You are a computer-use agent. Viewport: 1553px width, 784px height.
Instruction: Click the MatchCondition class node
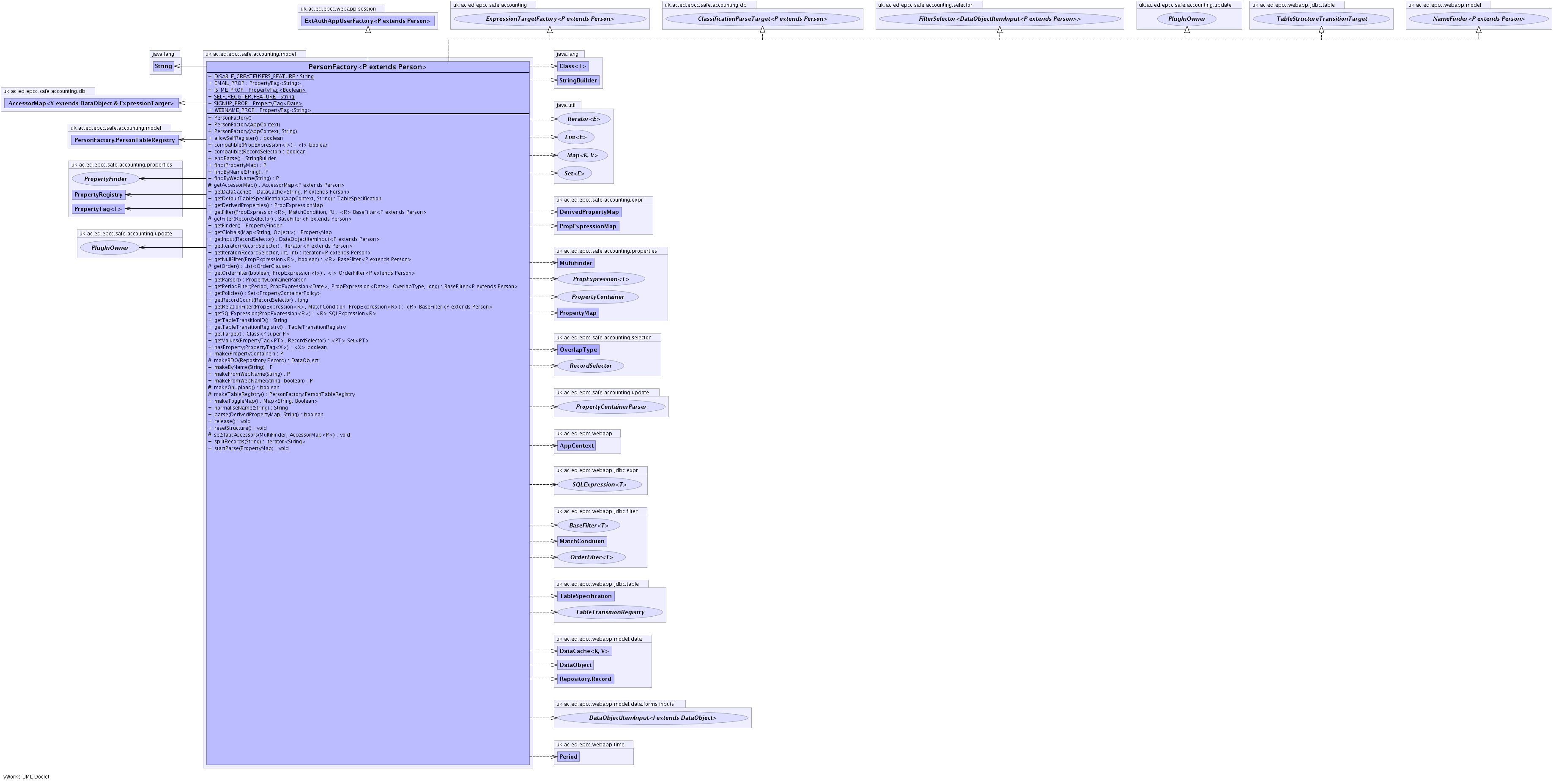pyautogui.click(x=581, y=541)
